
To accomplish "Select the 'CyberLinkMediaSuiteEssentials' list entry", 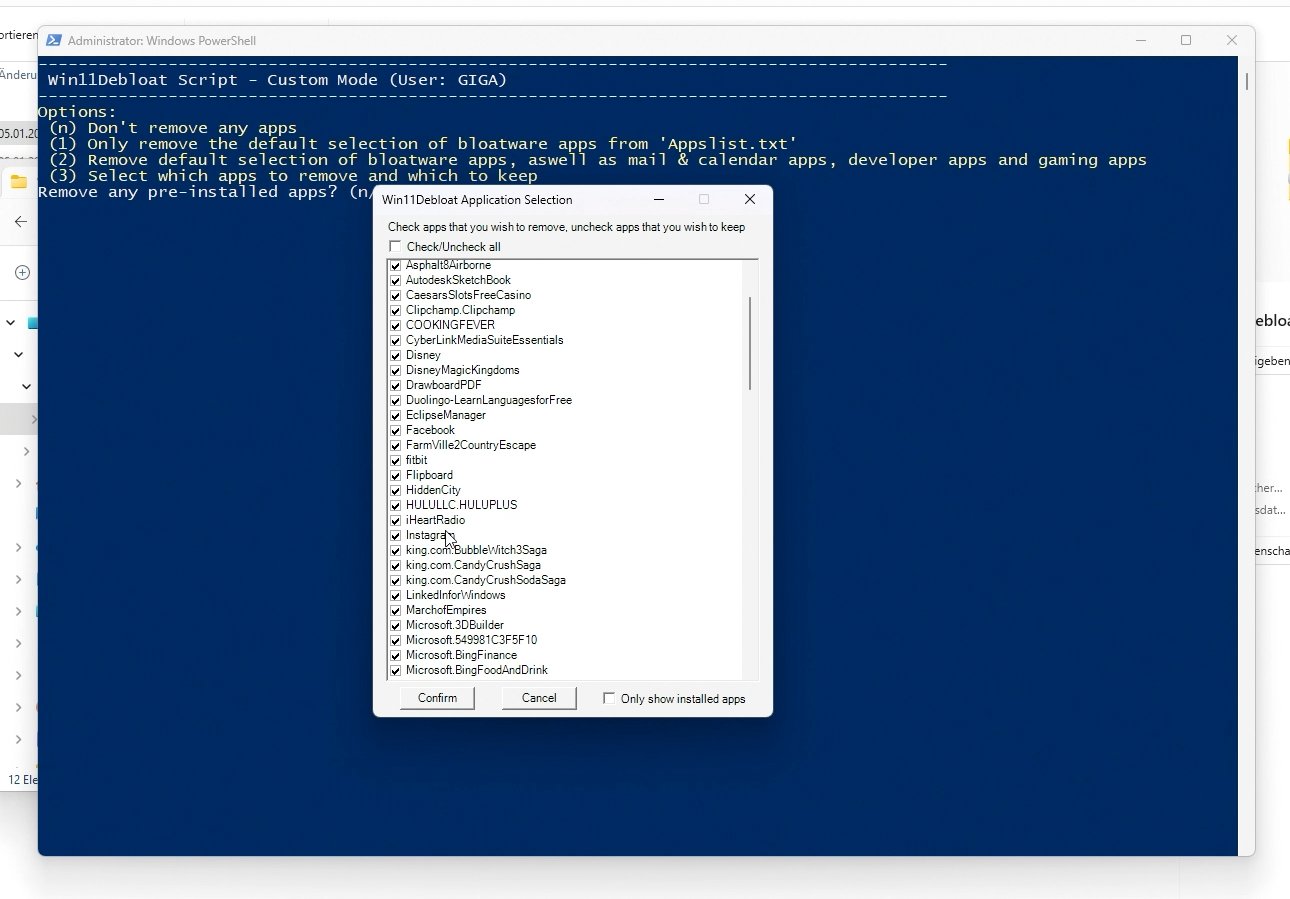I will pos(485,340).
